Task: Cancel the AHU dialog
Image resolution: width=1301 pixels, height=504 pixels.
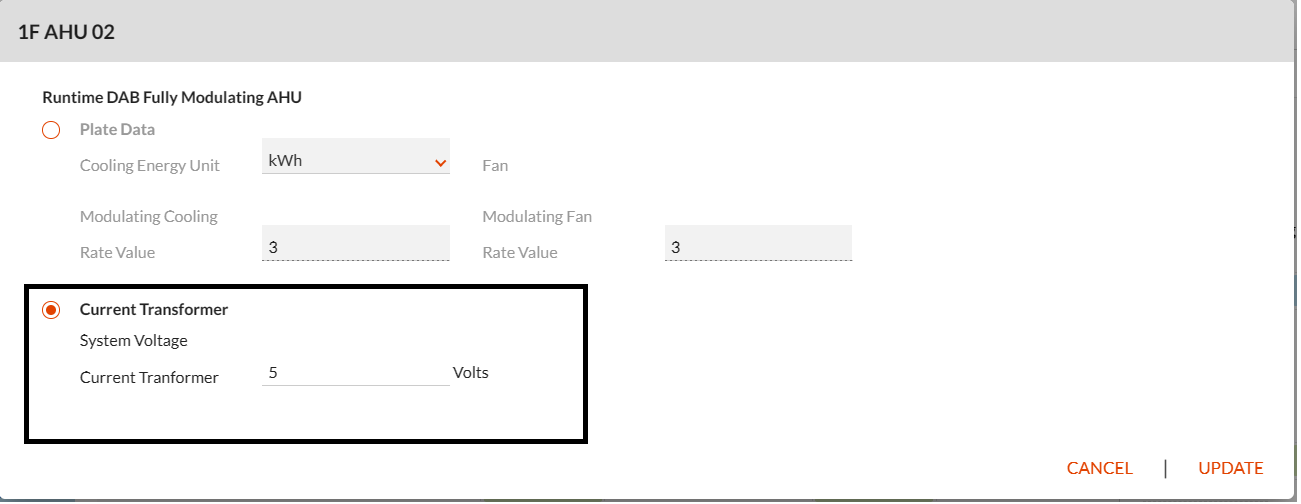Action: (1099, 468)
